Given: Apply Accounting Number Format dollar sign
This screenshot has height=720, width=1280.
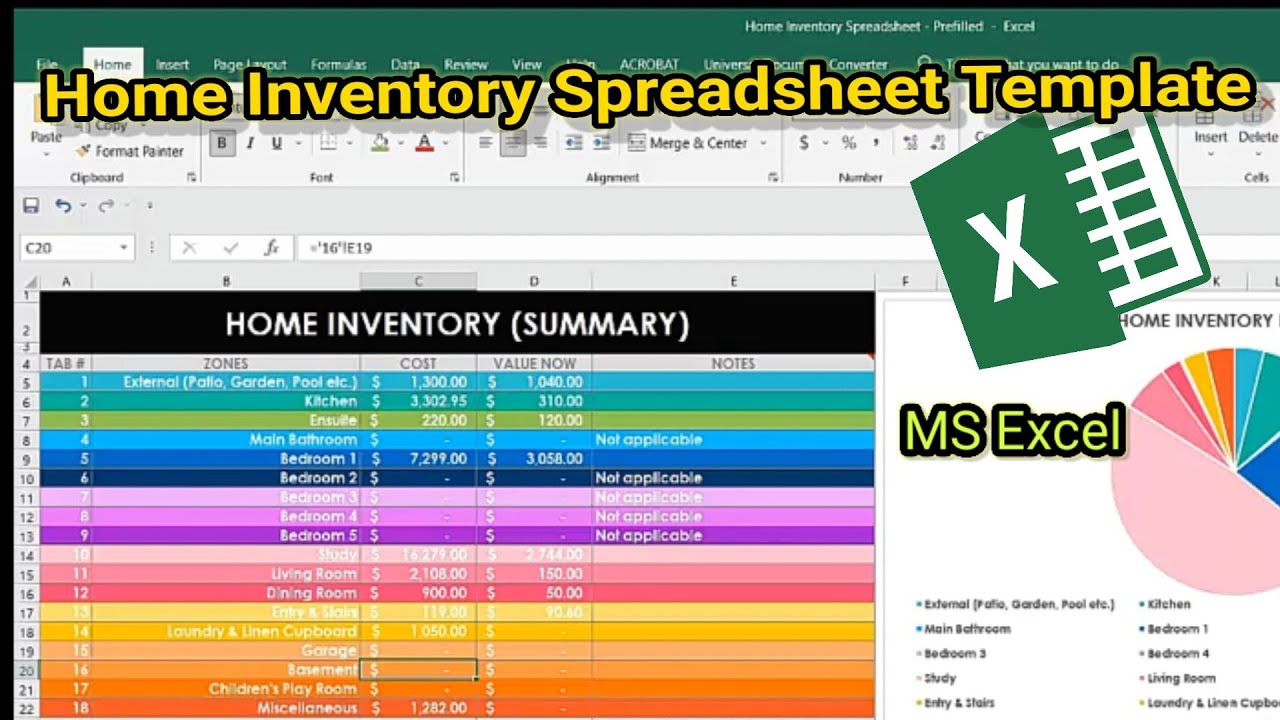Looking at the screenshot, I should pos(804,143).
